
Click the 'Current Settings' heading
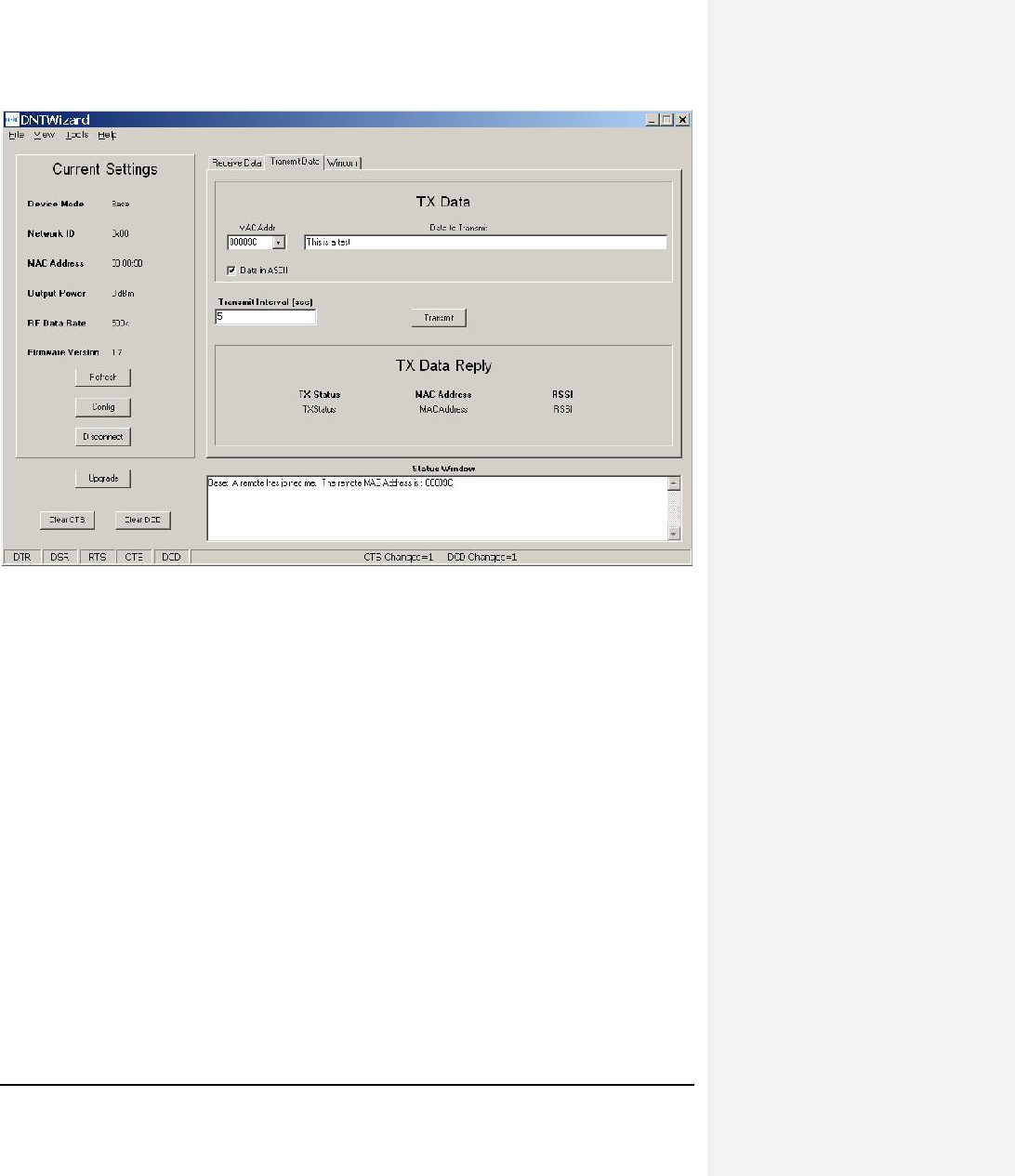click(105, 169)
